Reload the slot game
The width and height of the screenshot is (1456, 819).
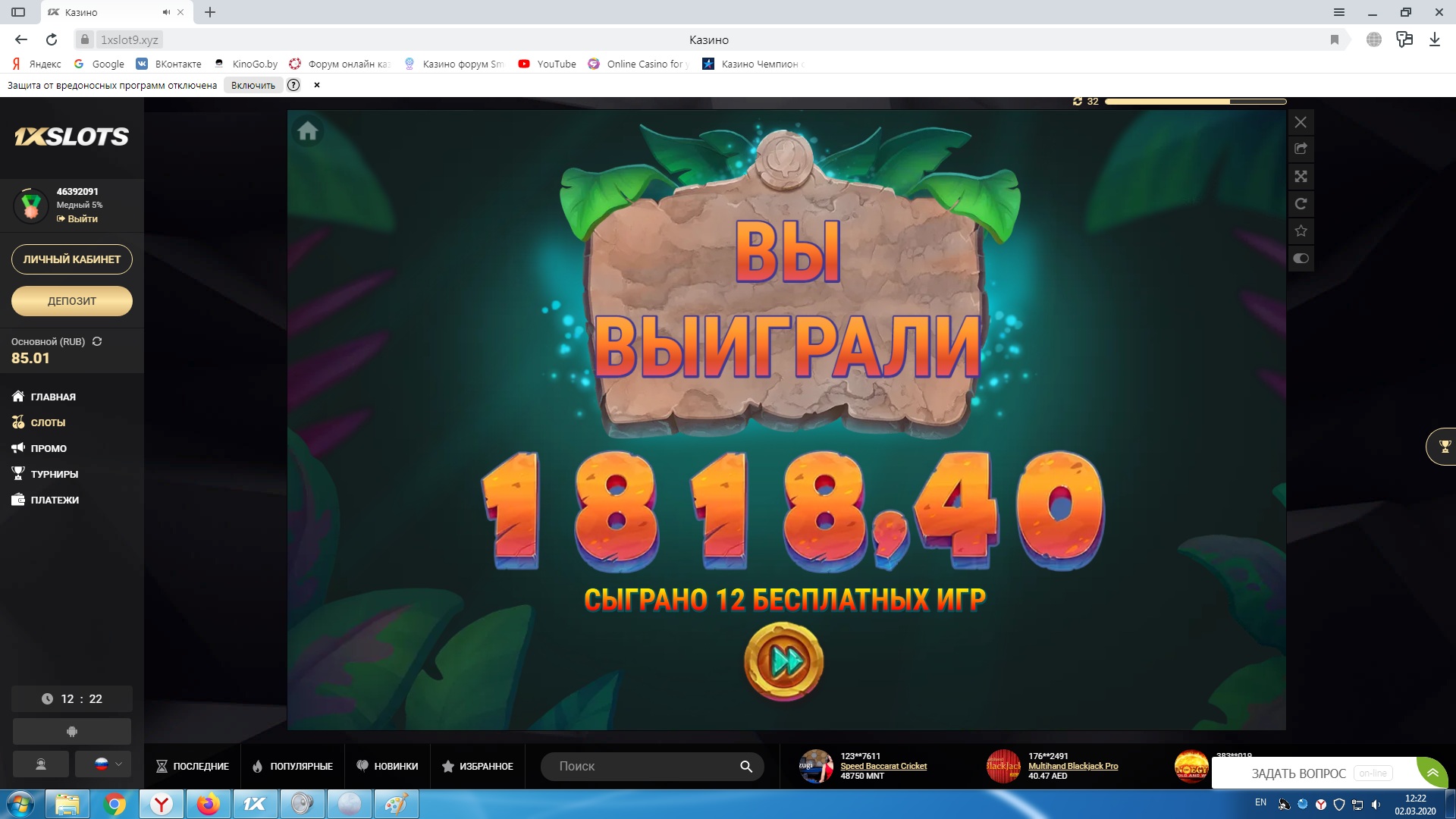[x=1301, y=204]
